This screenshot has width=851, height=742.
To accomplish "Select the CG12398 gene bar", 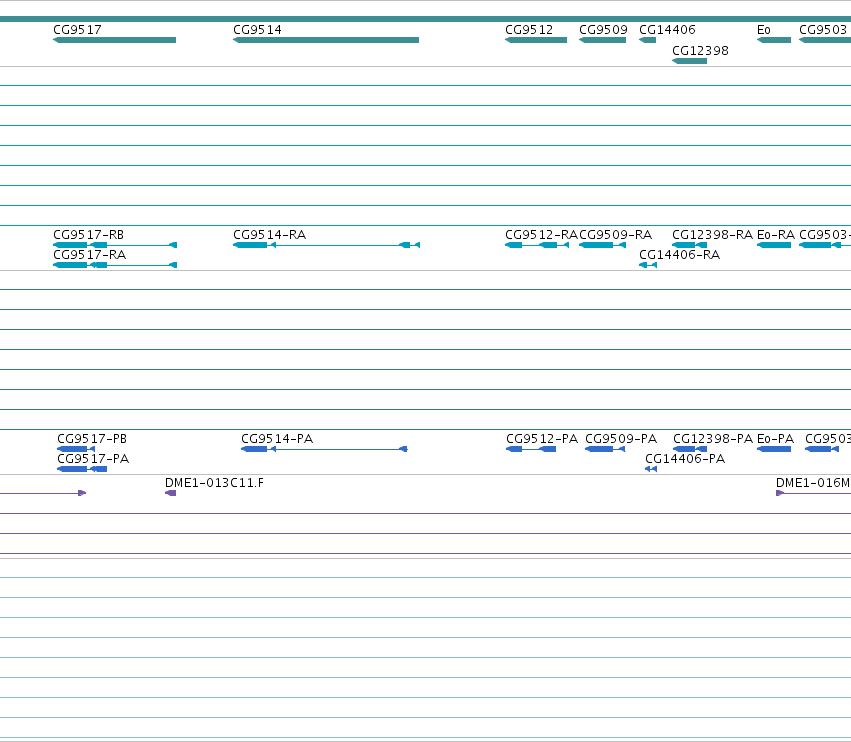I will coord(689,61).
